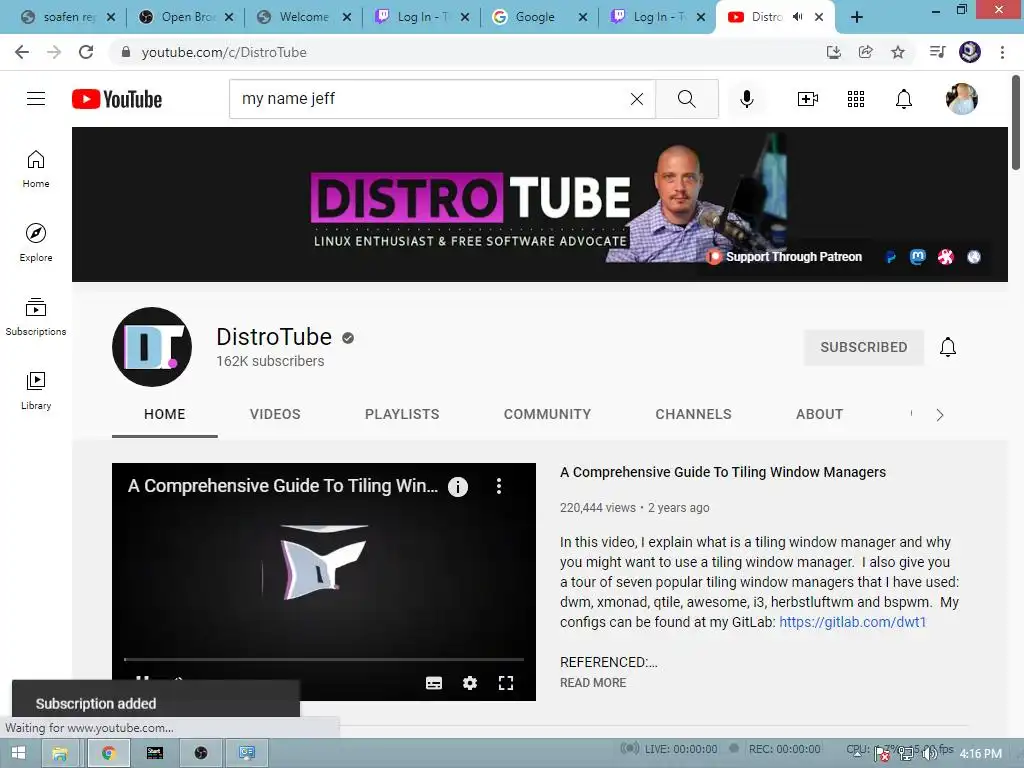
Task: Switch to the Videos tab
Action: pos(275,414)
